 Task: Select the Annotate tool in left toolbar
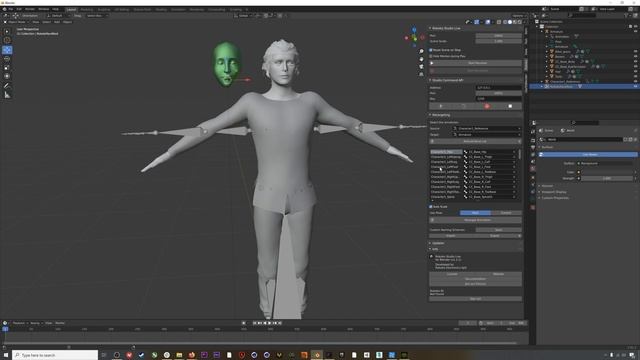pyautogui.click(x=7, y=86)
